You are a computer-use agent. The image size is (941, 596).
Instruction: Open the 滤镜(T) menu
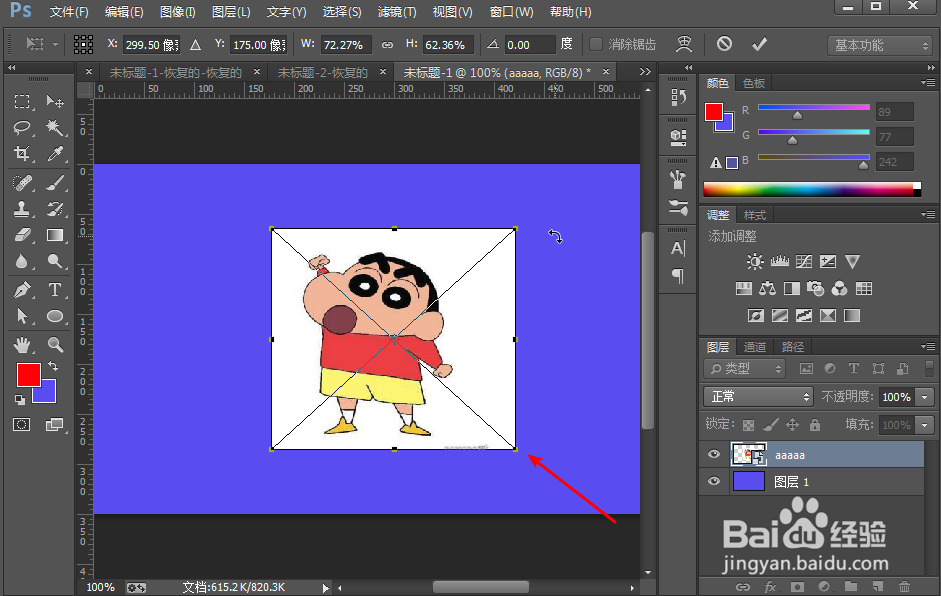coord(397,12)
